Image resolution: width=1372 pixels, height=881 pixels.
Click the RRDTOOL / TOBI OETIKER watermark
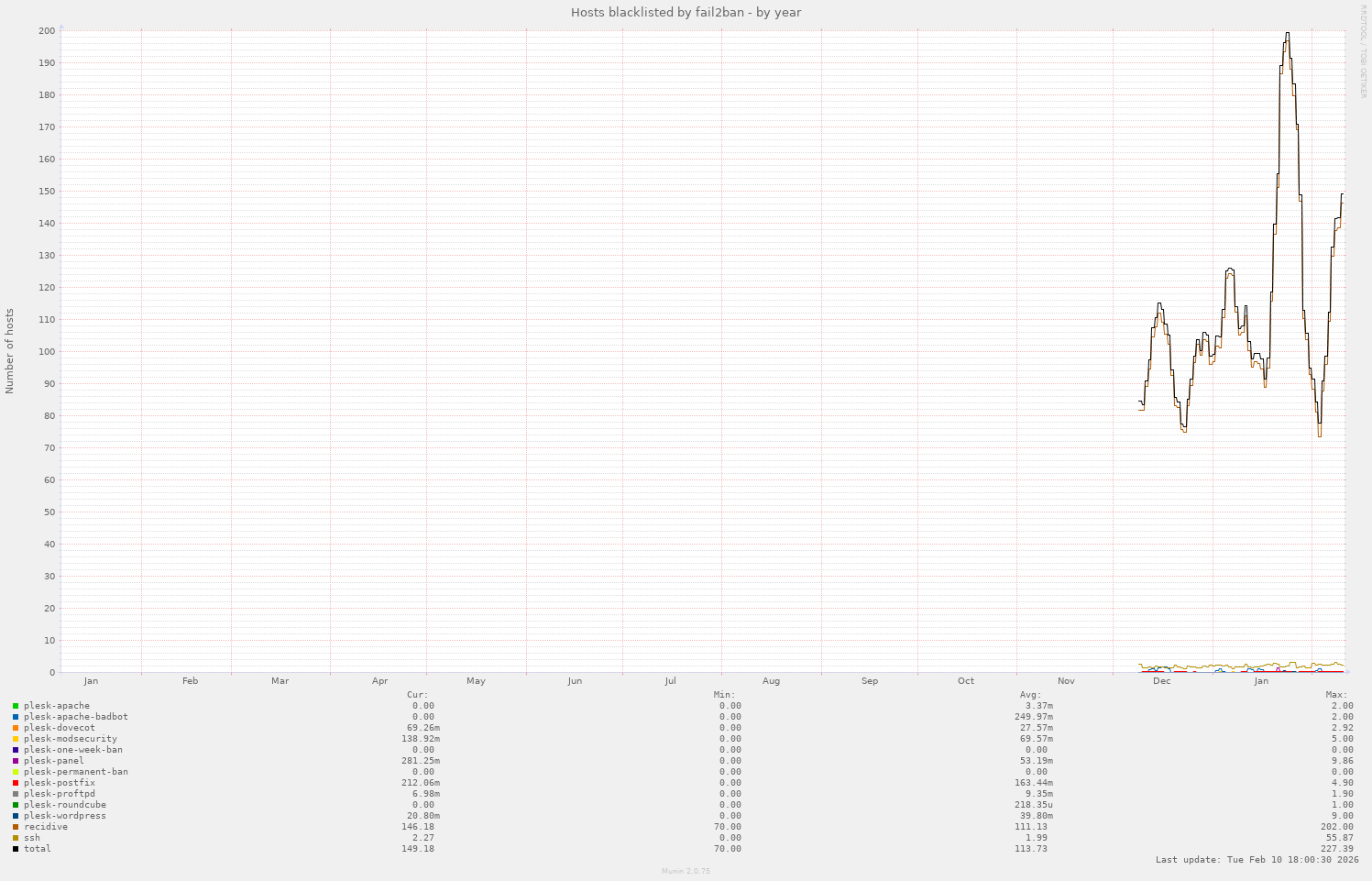(1363, 51)
